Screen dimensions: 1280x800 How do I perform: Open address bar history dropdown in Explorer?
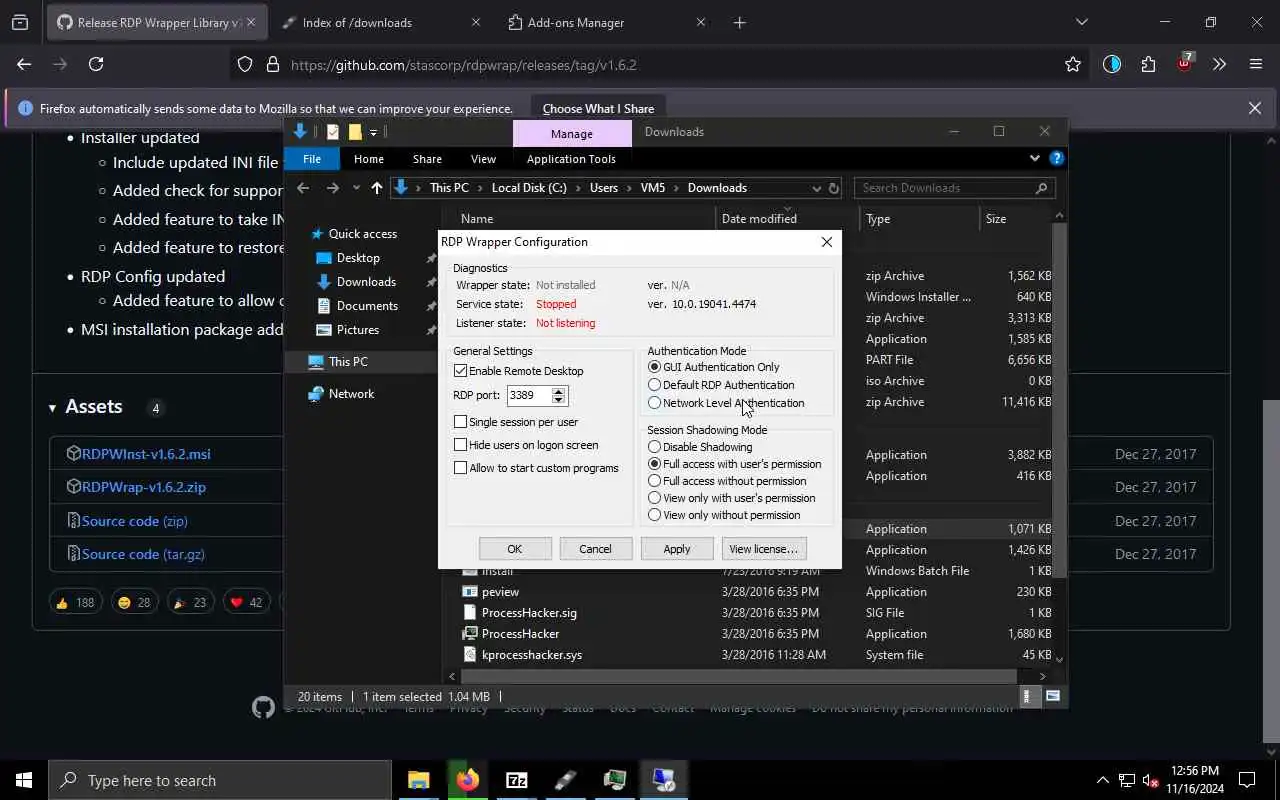pos(816,188)
